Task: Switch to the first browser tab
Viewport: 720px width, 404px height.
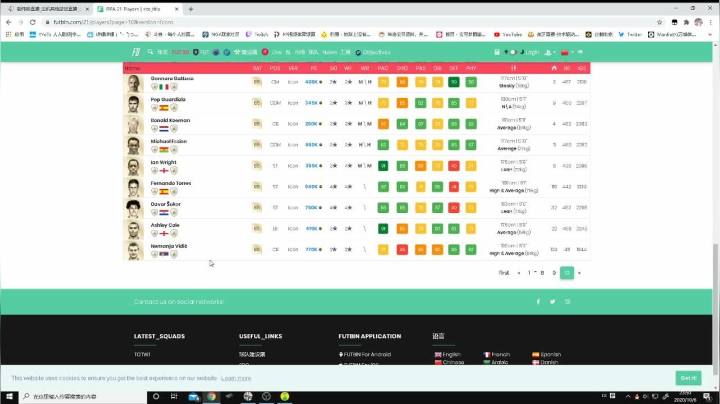Action: pyautogui.click(x=48, y=9)
